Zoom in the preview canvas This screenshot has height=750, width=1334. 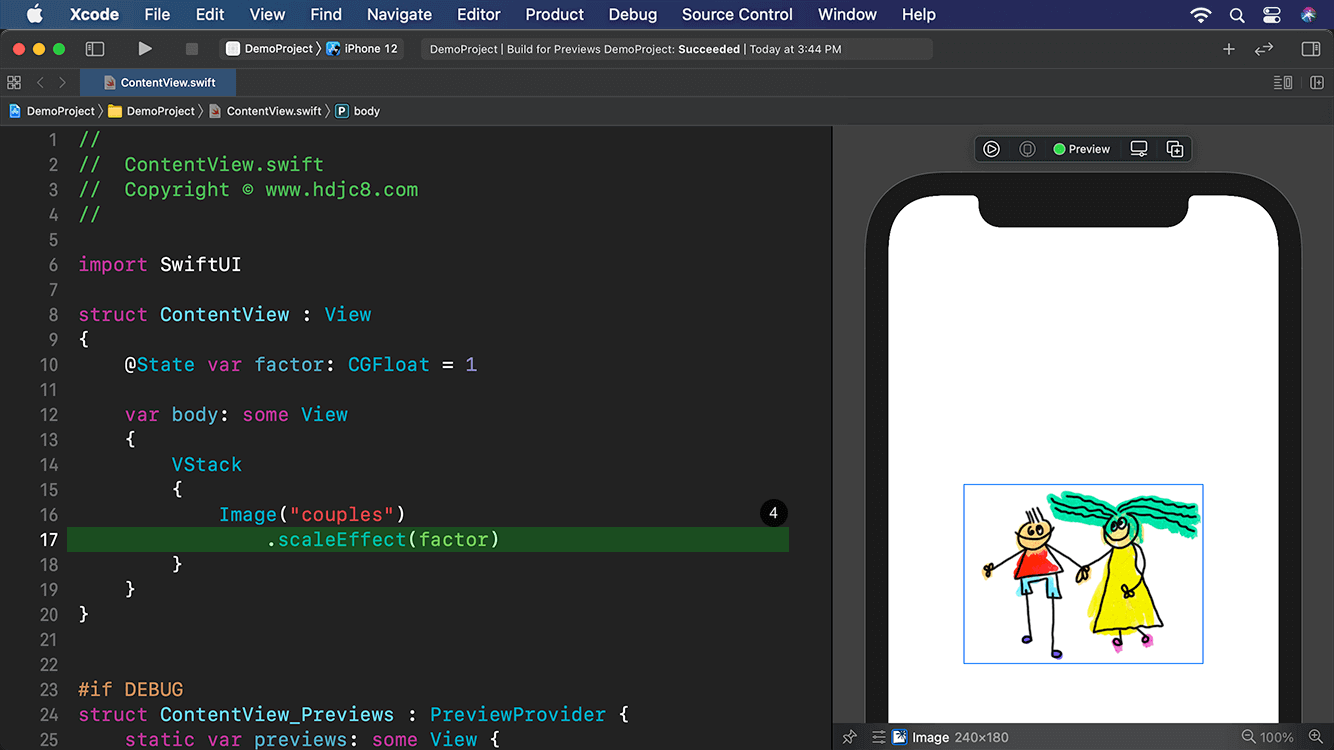click(x=1315, y=737)
